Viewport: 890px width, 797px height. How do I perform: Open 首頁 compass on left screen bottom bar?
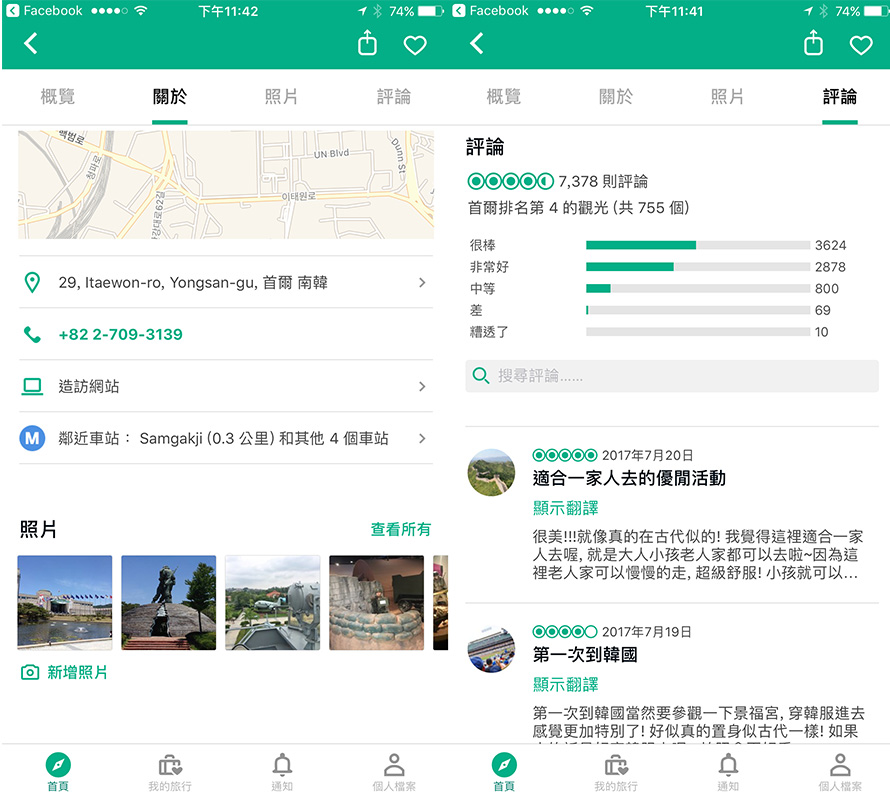coord(58,771)
